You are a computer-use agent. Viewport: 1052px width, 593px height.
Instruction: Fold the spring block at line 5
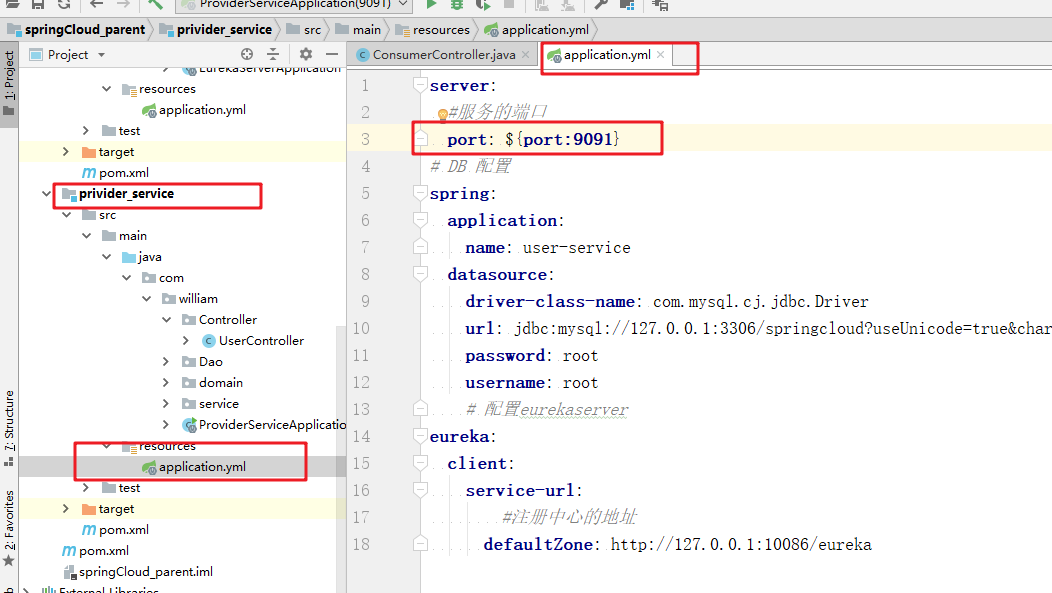coord(420,193)
